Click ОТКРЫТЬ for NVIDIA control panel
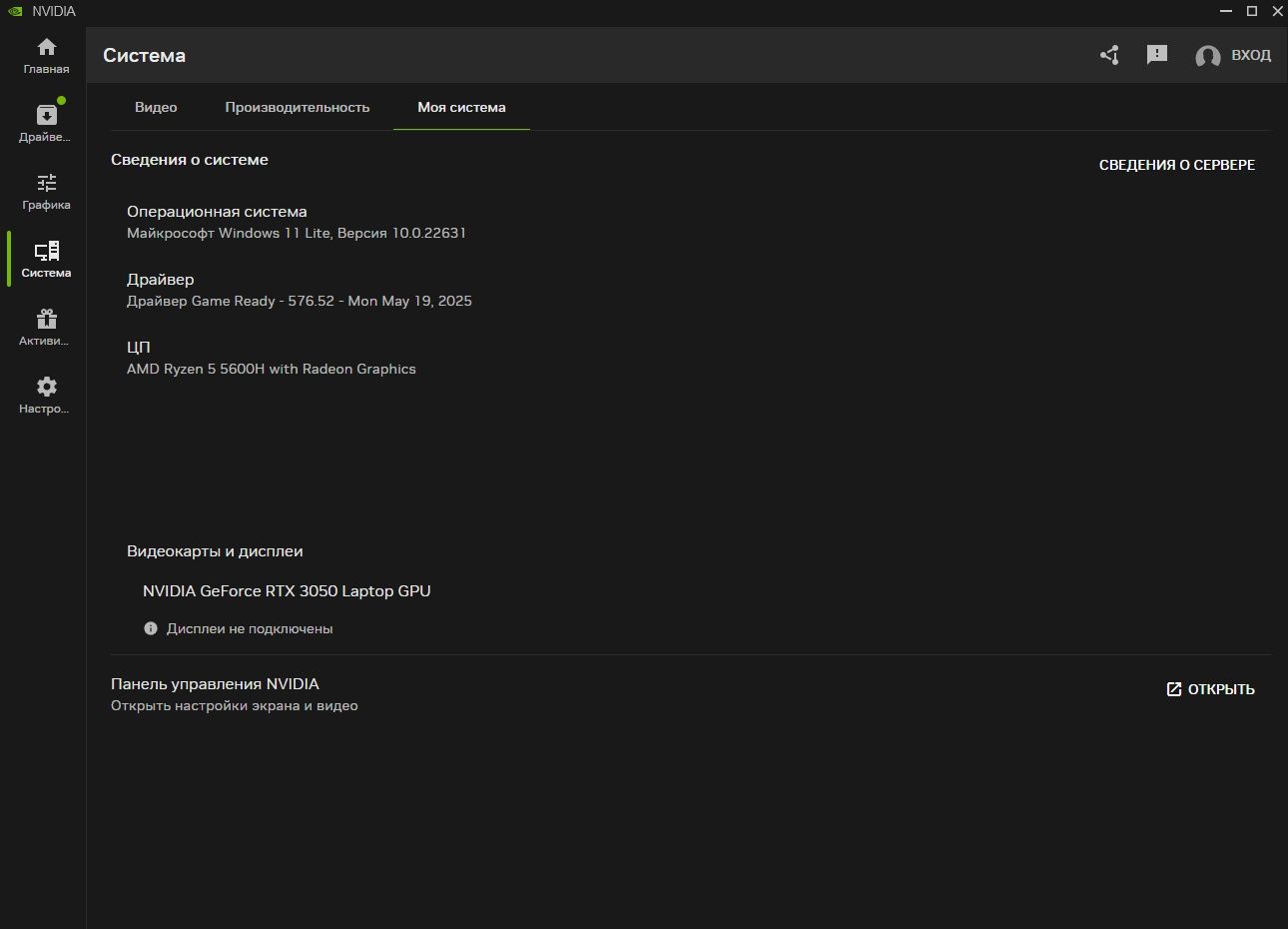Viewport: 1288px width, 929px height. point(1210,689)
